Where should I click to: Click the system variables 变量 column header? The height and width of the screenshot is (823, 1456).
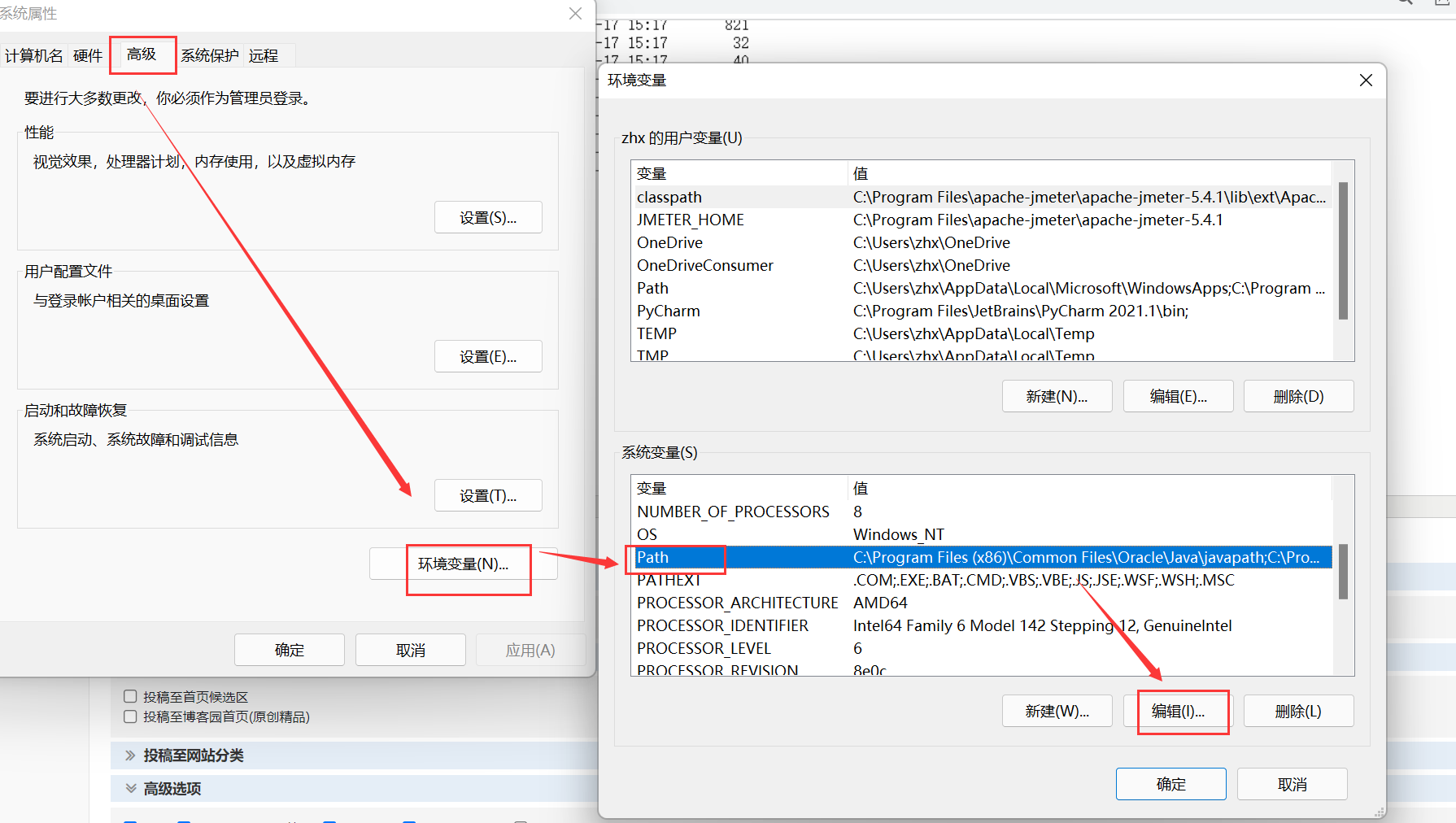(739, 488)
